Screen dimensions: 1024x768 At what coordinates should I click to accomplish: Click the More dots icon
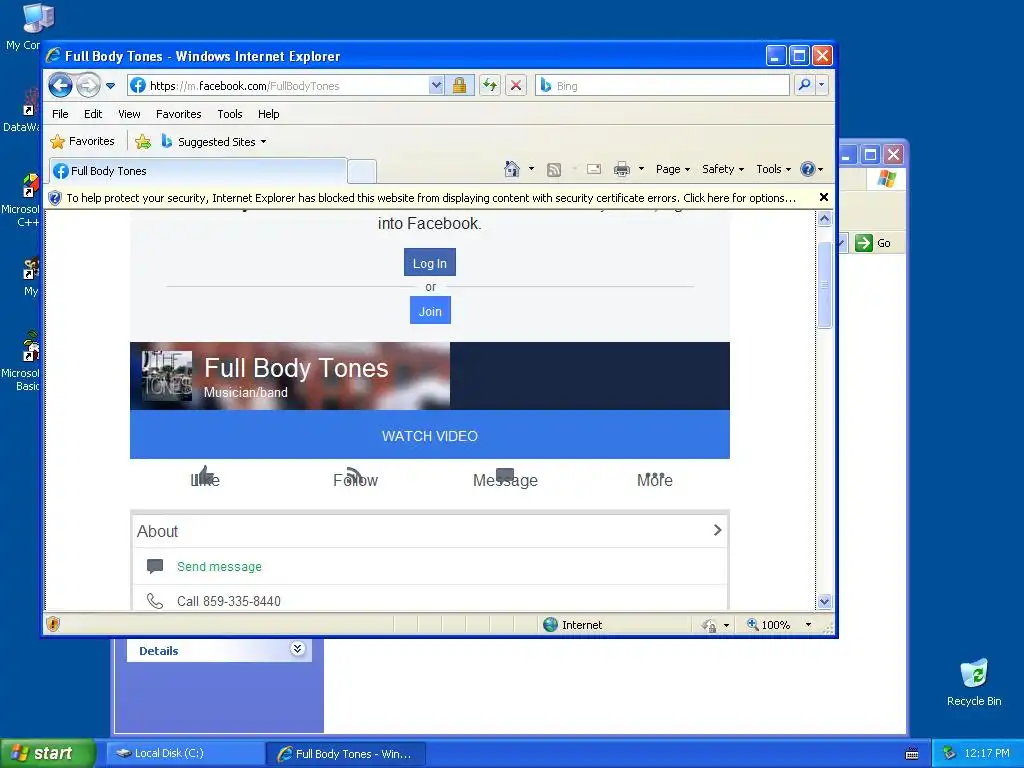pos(654,477)
